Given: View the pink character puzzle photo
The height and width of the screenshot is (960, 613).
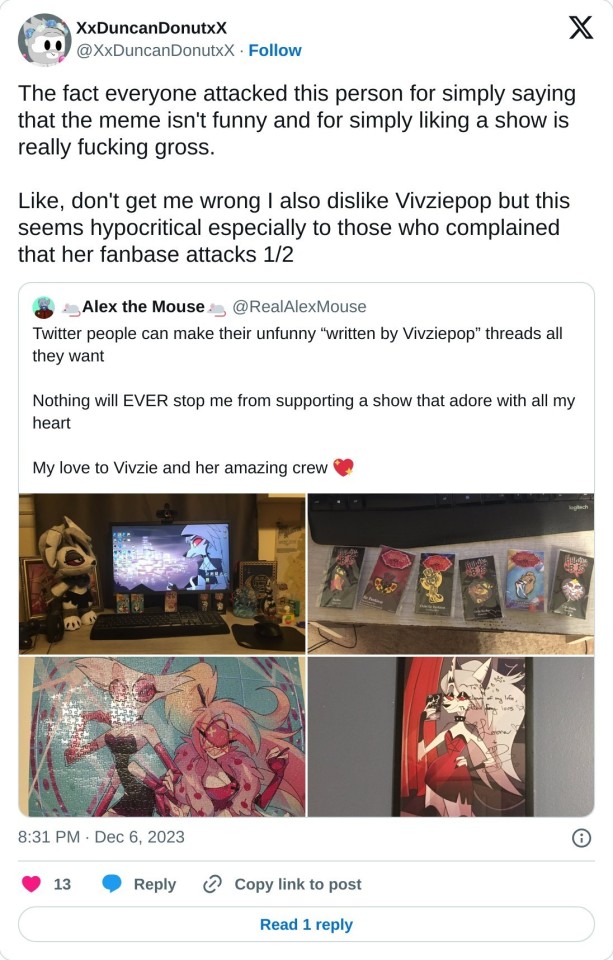Looking at the screenshot, I should (162, 737).
